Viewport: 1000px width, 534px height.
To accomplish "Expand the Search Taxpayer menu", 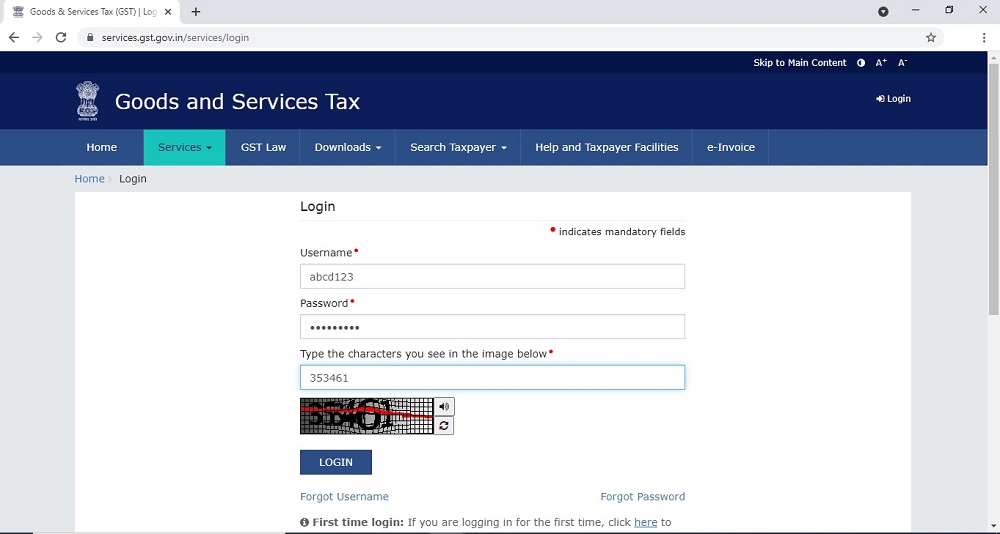I will 458,147.
